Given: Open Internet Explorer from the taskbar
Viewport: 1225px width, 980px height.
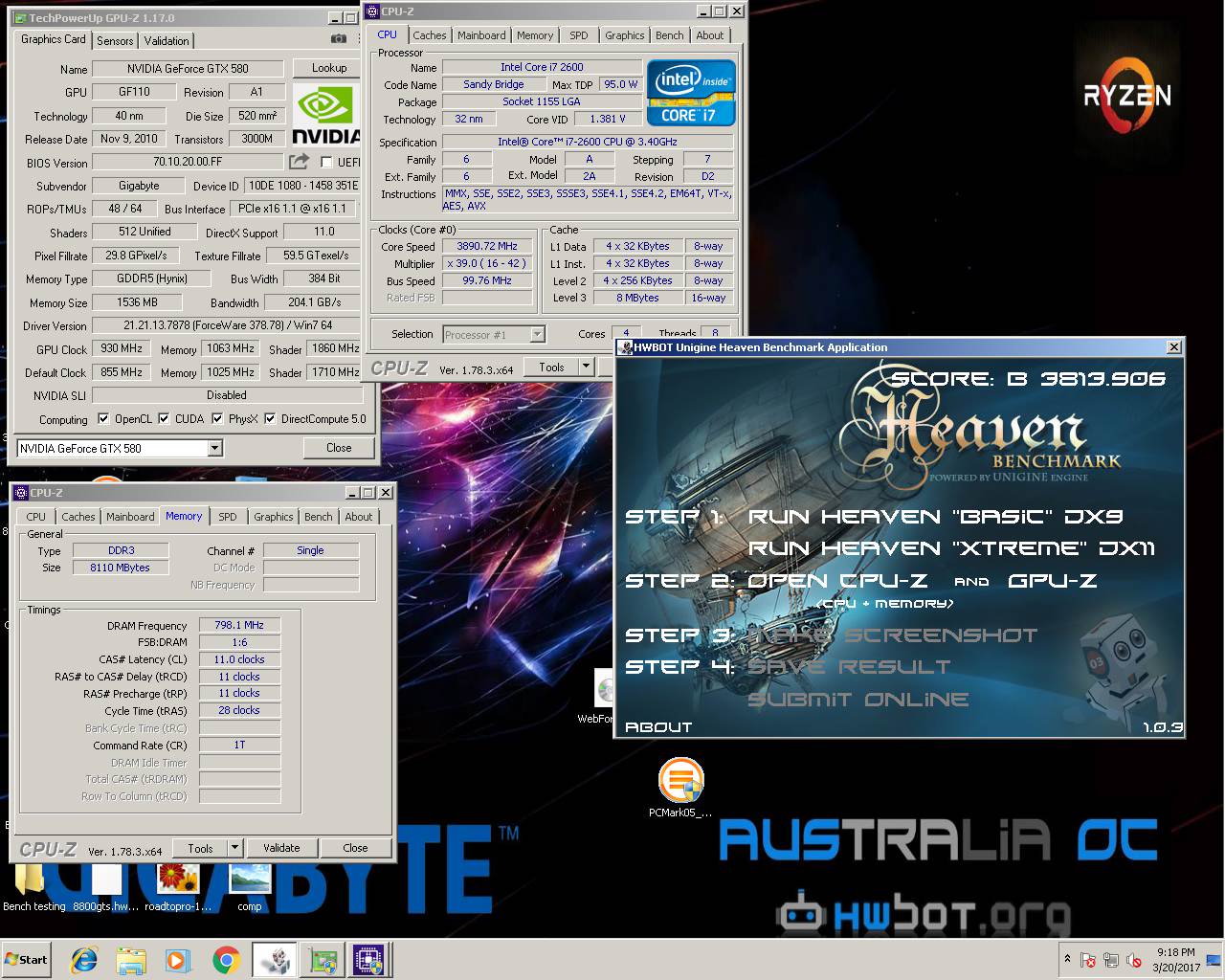Looking at the screenshot, I should 84,960.
